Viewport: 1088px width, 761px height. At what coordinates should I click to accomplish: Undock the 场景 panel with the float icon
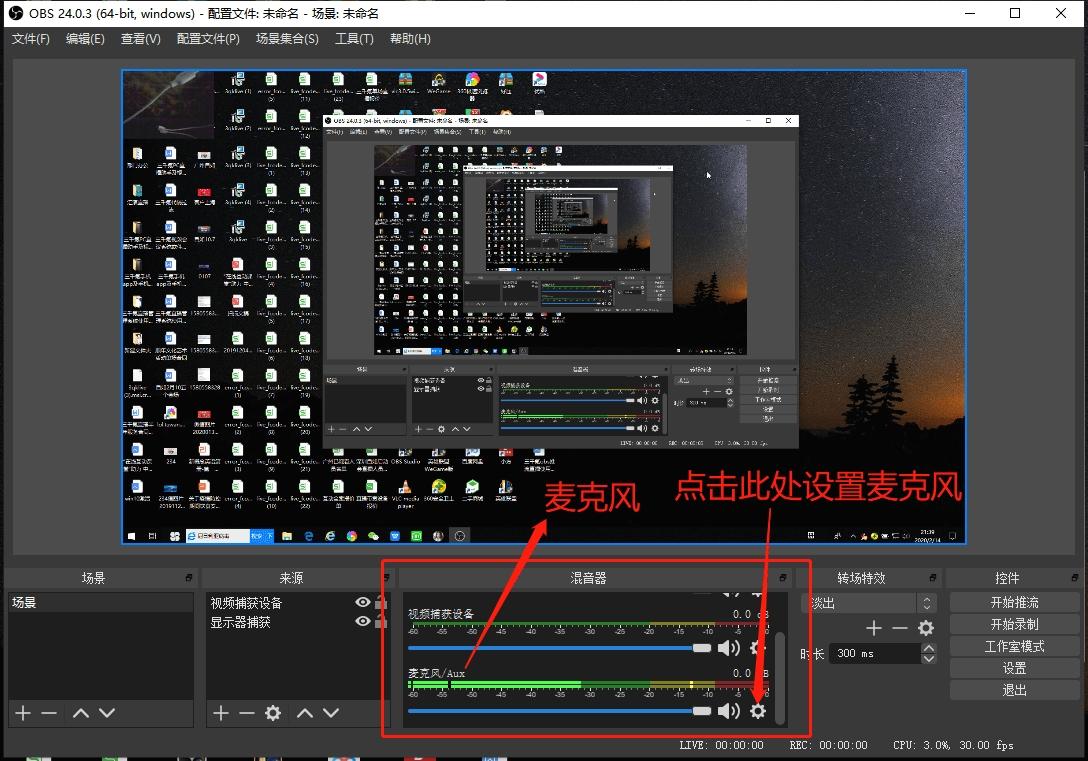pos(189,577)
